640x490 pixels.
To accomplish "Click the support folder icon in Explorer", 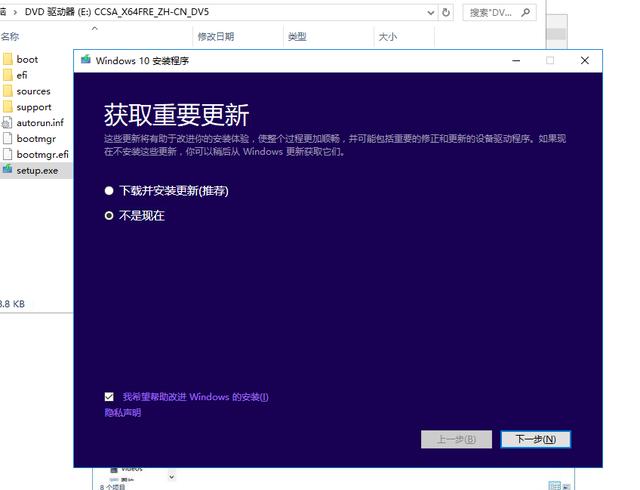I will (x=8, y=107).
